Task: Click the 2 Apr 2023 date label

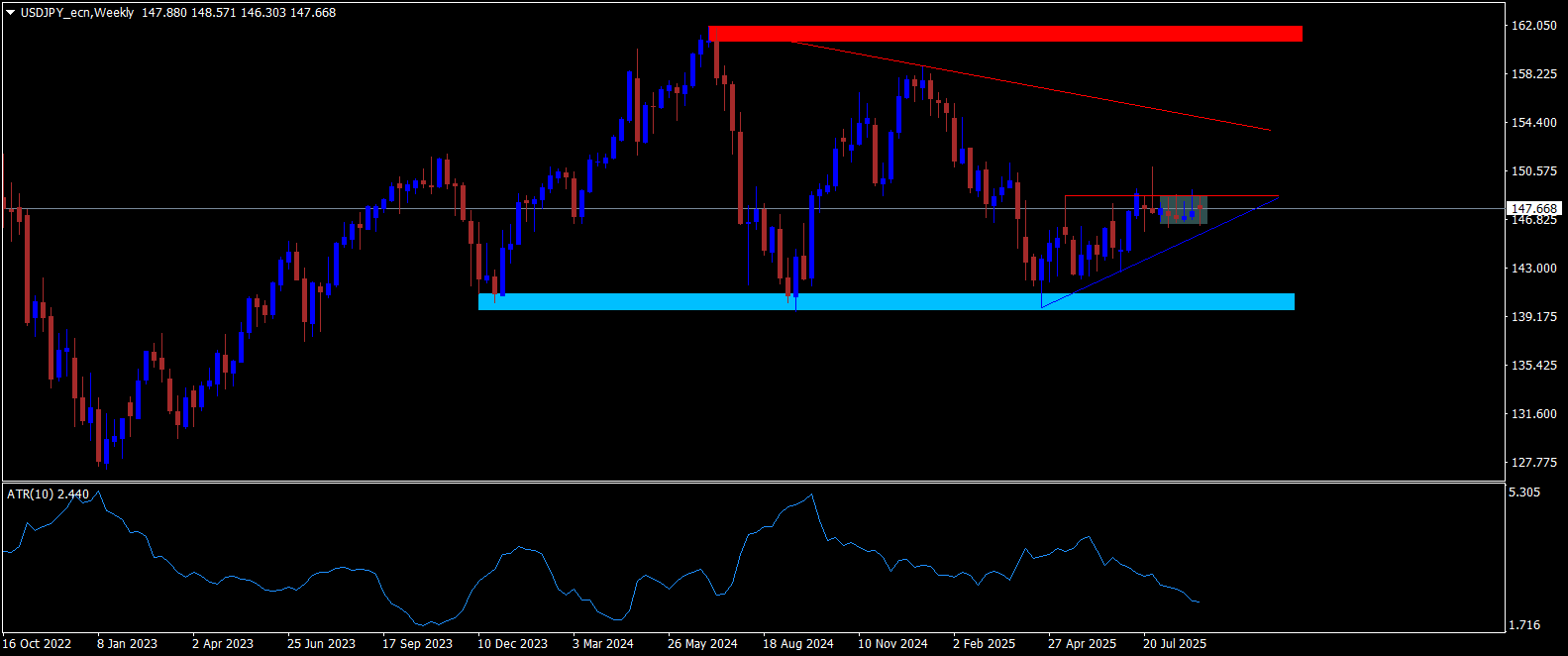Action: tap(223, 644)
